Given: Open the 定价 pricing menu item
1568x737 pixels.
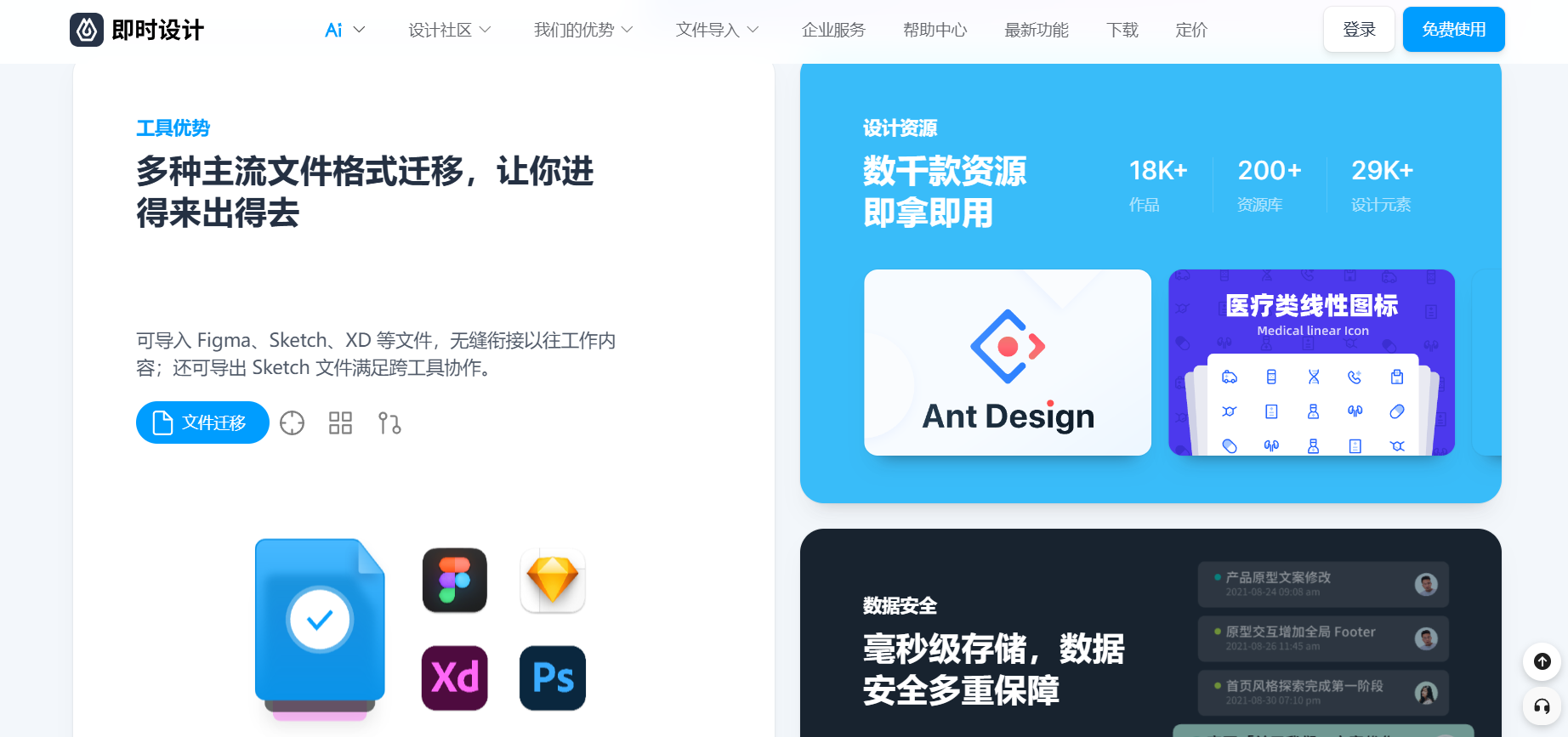Looking at the screenshot, I should point(1191,30).
